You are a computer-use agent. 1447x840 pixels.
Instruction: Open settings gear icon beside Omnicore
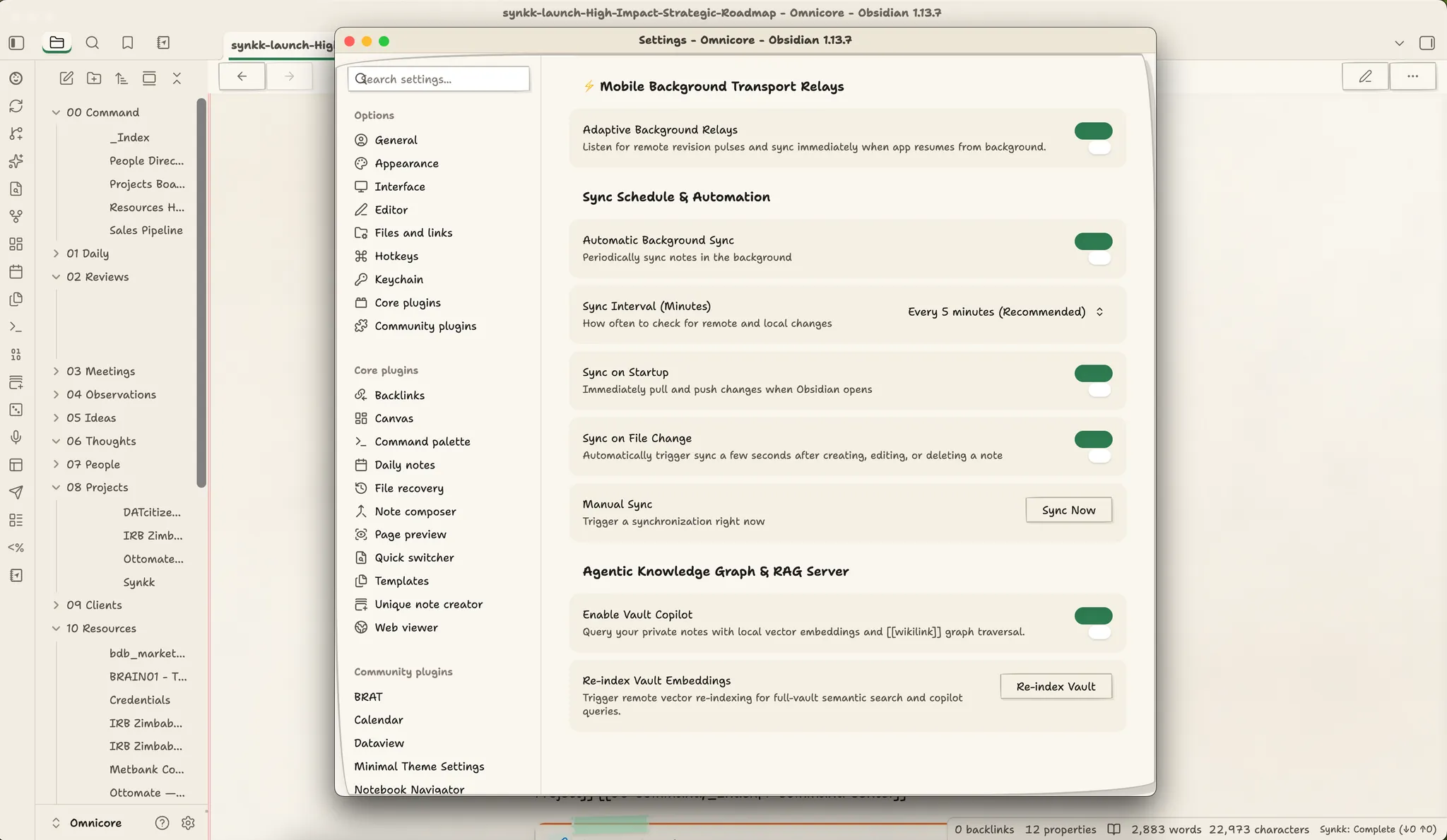coord(188,823)
